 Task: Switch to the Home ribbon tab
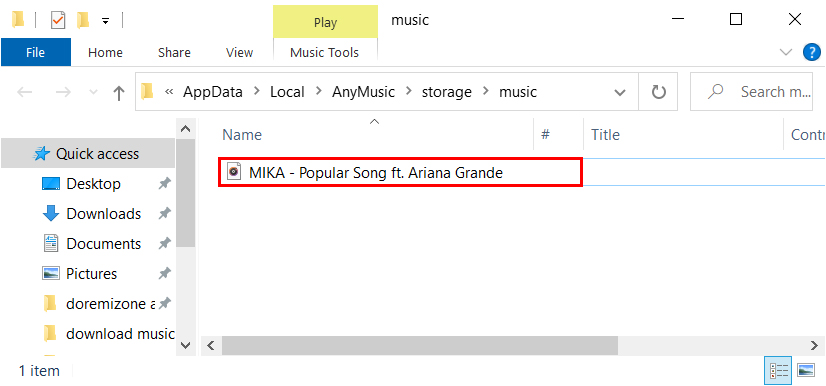click(x=105, y=53)
